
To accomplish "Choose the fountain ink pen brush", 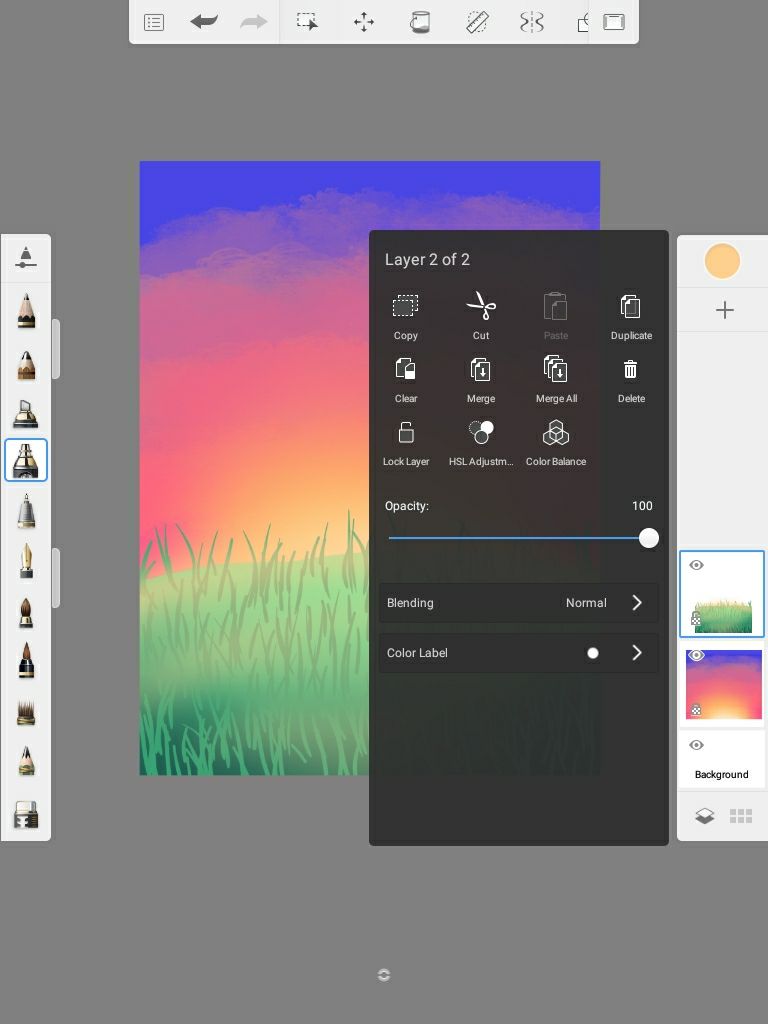I will 26,561.
